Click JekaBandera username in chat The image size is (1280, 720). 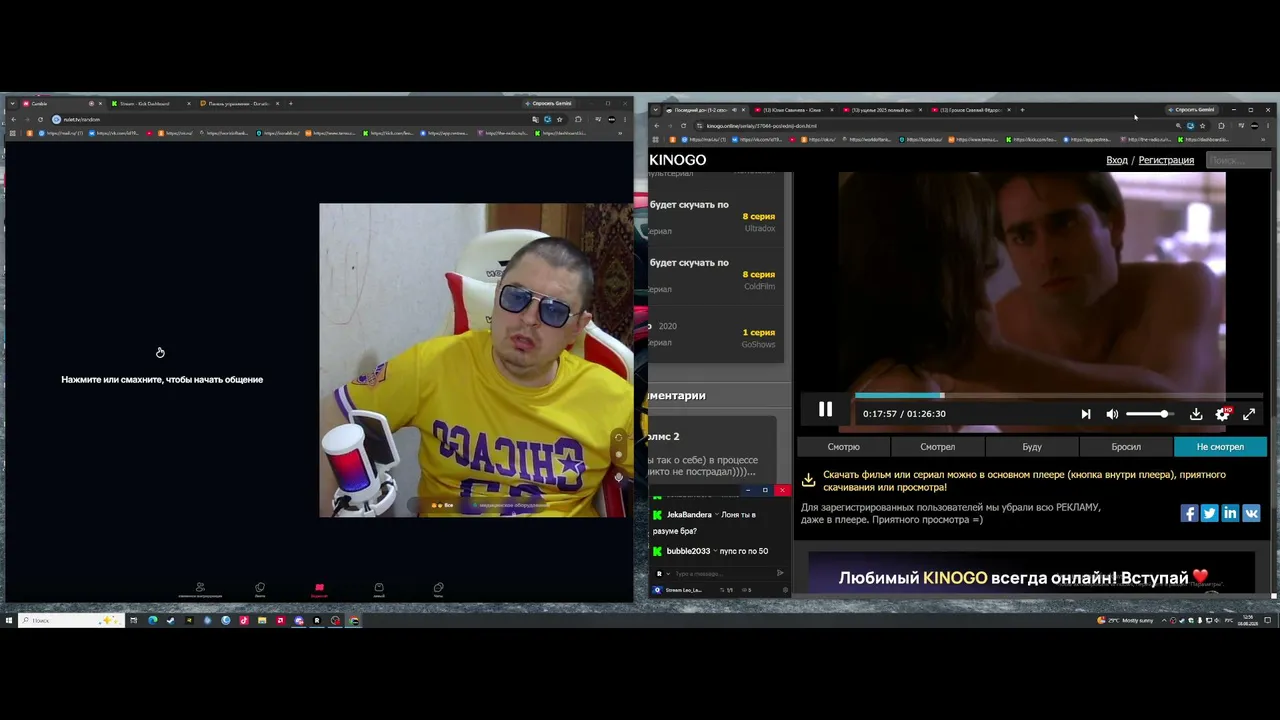click(x=689, y=515)
